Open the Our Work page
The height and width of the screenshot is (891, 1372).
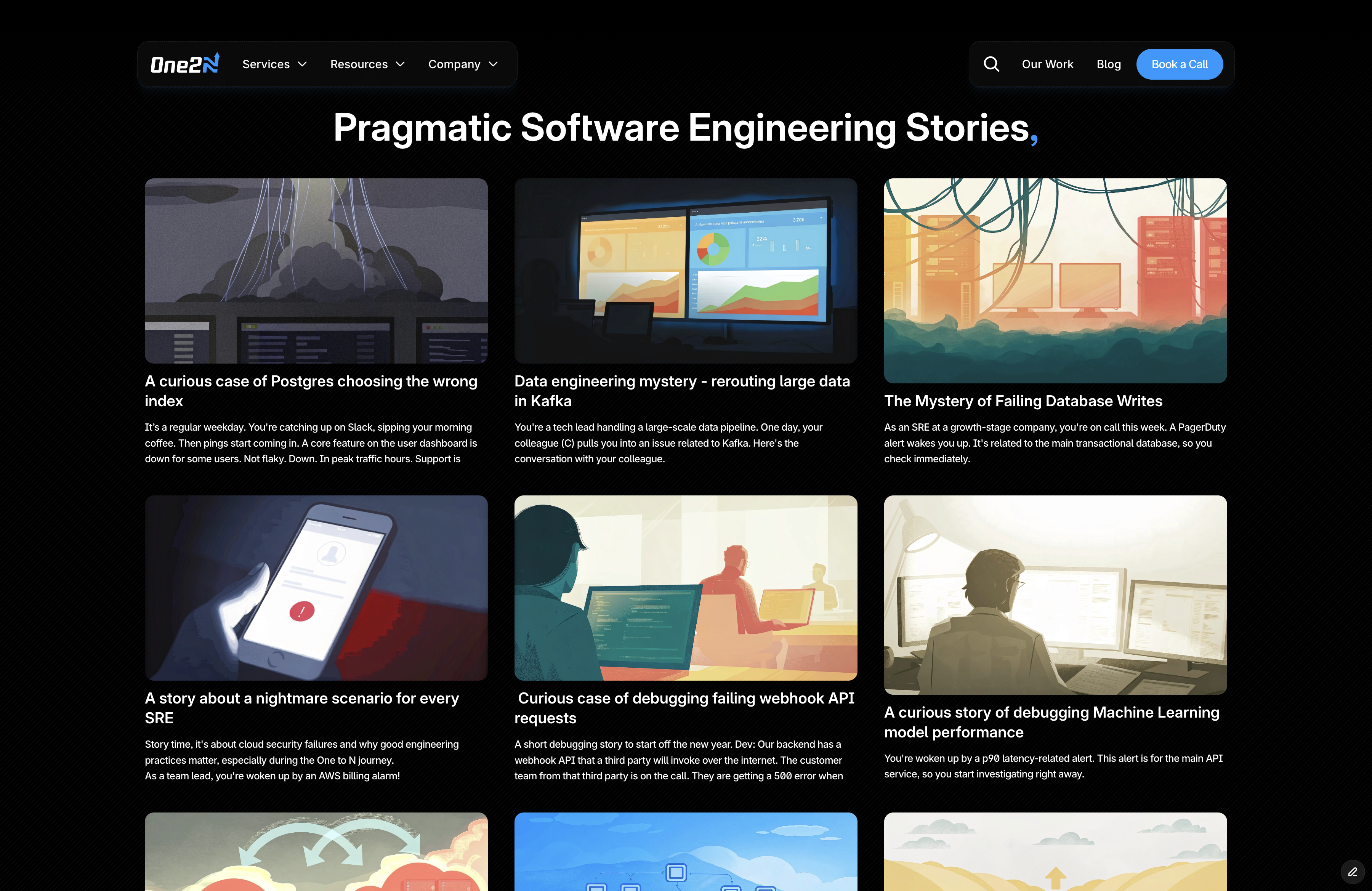click(1047, 64)
